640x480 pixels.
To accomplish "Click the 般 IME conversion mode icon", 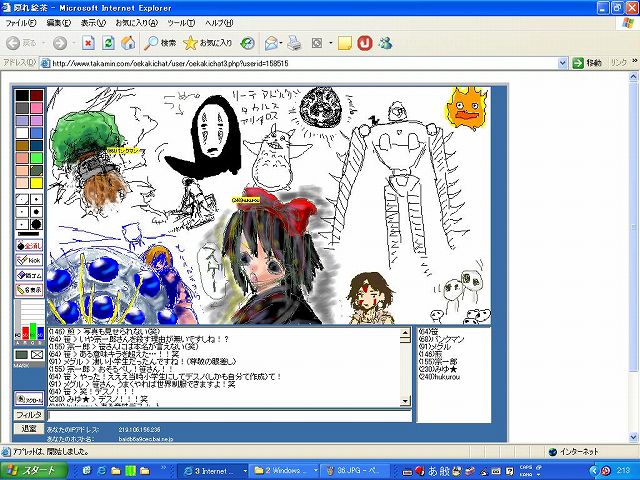I will click(x=444, y=471).
